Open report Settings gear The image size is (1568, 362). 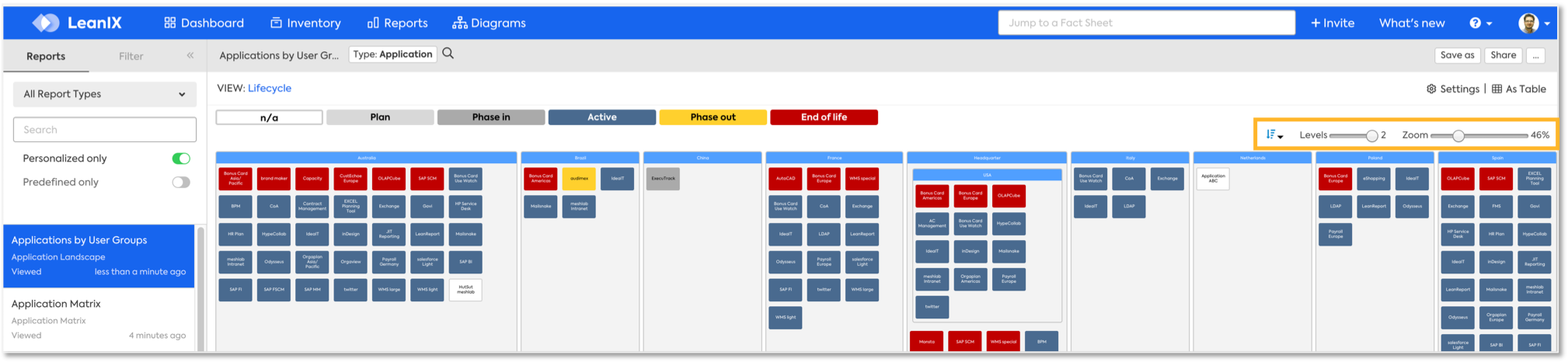[x=1452, y=89]
